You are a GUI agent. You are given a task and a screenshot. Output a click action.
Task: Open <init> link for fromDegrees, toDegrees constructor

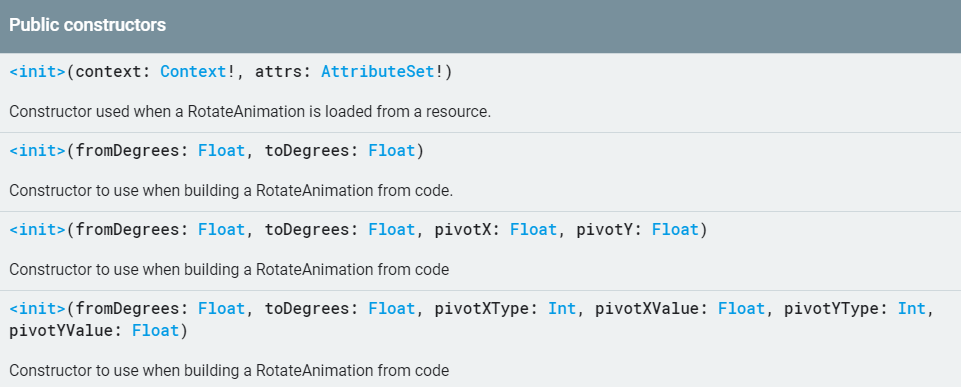click(37, 151)
